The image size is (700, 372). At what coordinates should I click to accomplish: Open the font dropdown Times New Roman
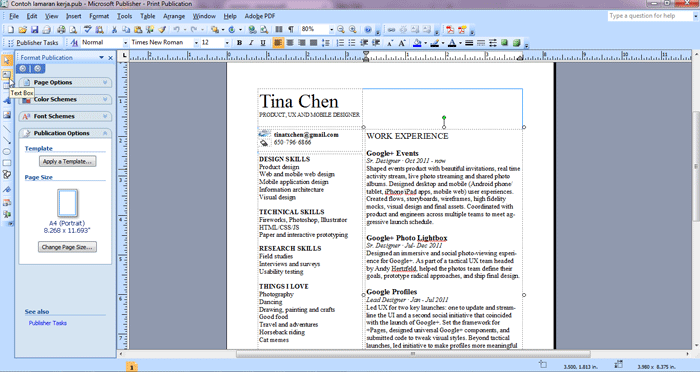point(196,43)
